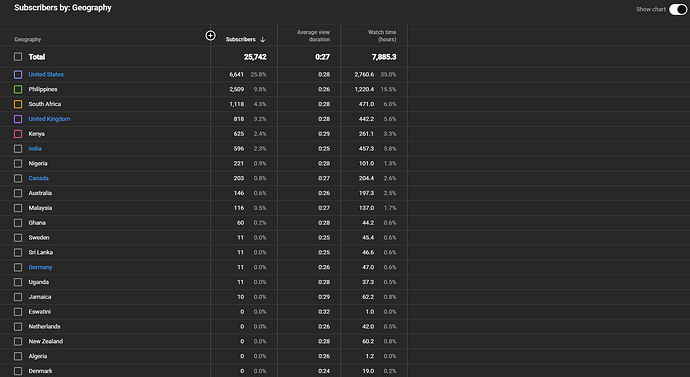Open the Germany link
690x377 pixels.
40,267
